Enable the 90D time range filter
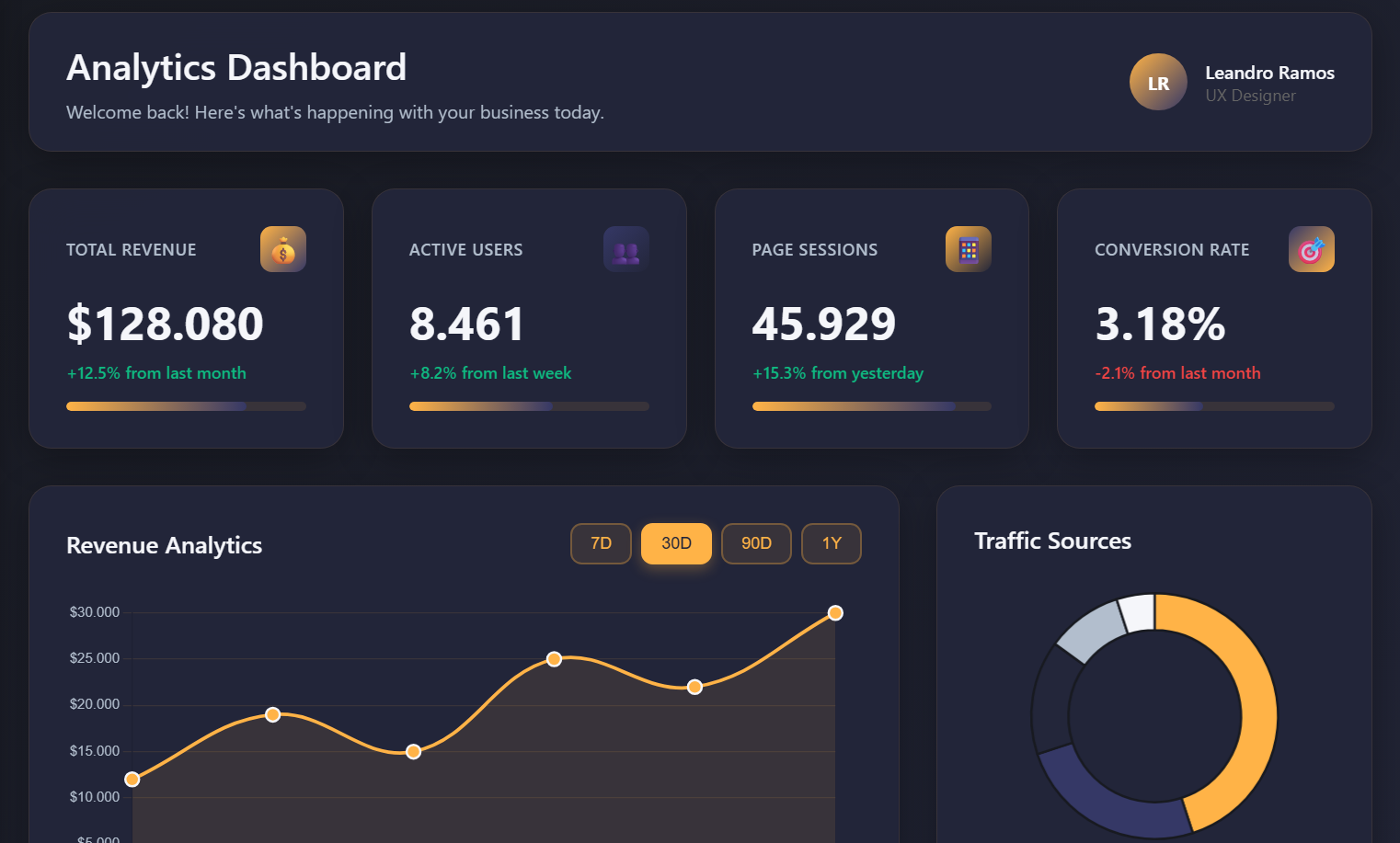Screen dimensions: 1400x843 point(756,543)
